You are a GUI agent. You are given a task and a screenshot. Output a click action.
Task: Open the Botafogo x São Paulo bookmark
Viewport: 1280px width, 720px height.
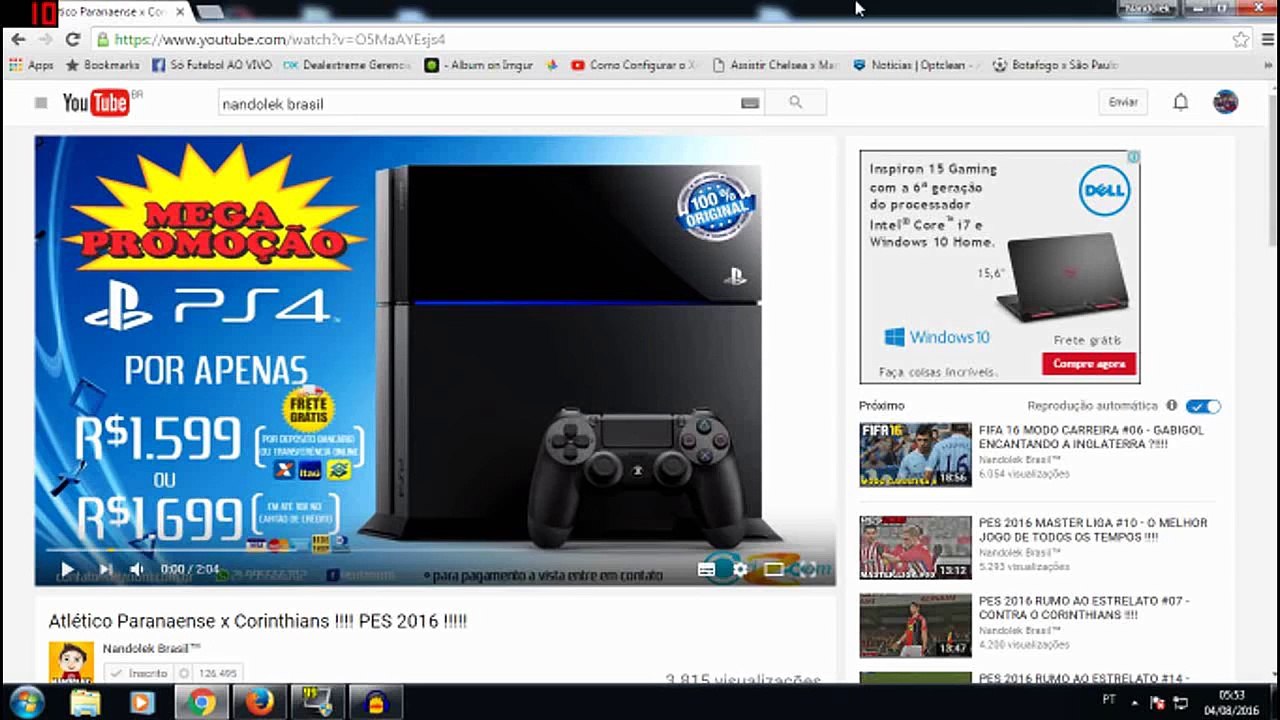tap(1055, 65)
